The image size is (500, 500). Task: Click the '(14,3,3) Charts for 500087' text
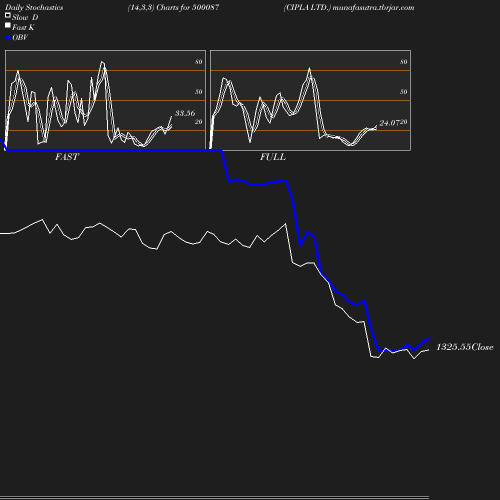coord(173,8)
